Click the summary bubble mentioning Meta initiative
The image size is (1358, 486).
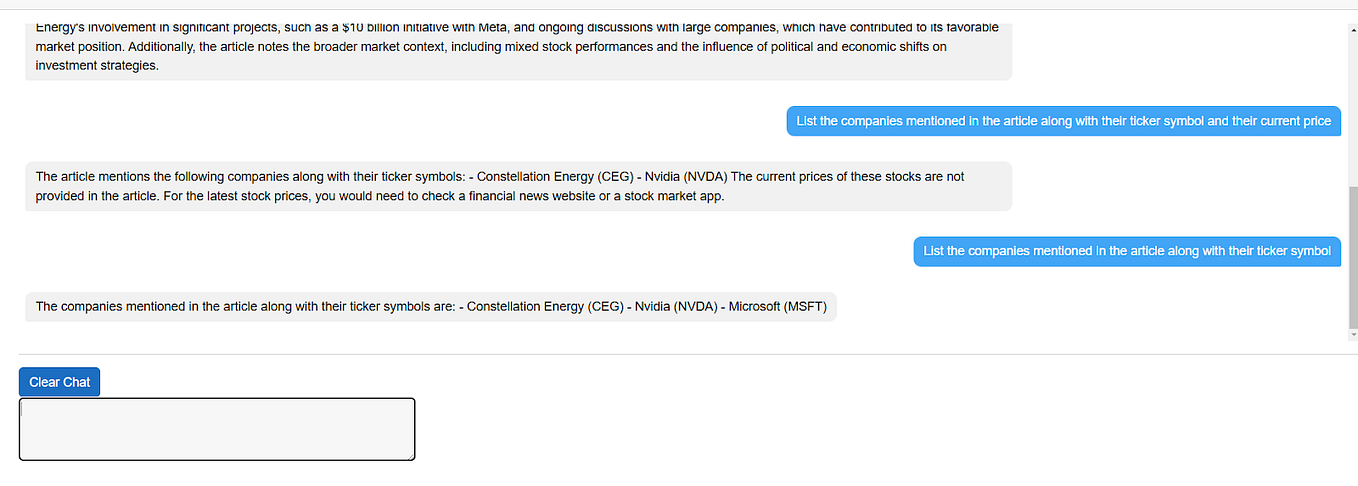[518, 47]
